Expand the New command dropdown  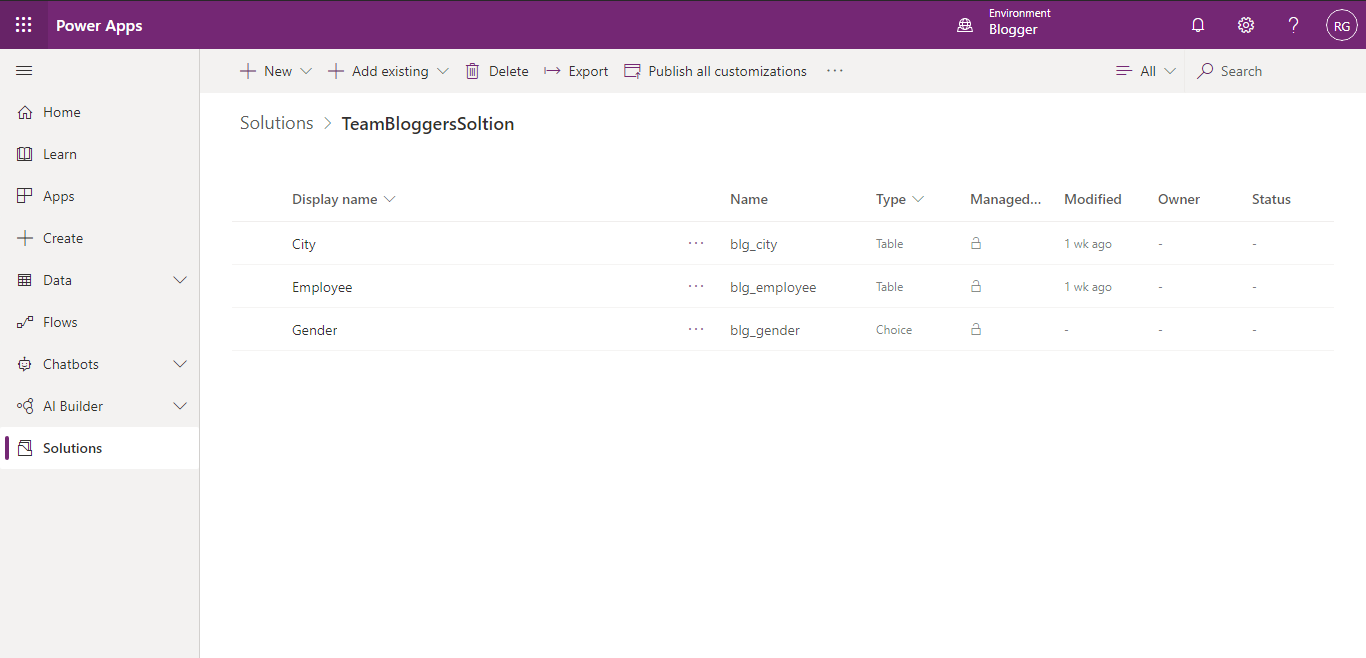[x=306, y=70]
